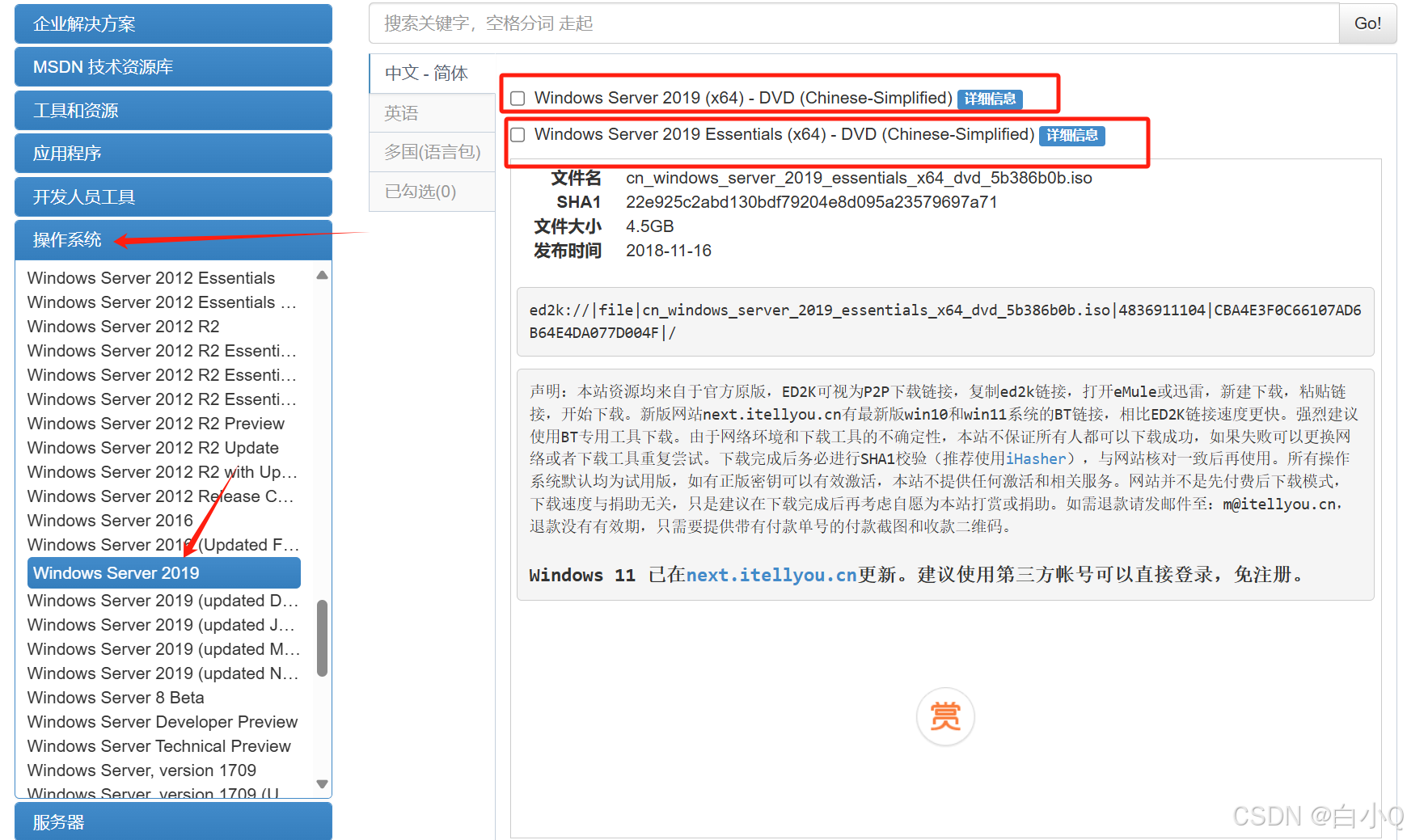Image resolution: width=1407 pixels, height=840 pixels.
Task: Open the 多国(语言包) tab
Action: (432, 152)
